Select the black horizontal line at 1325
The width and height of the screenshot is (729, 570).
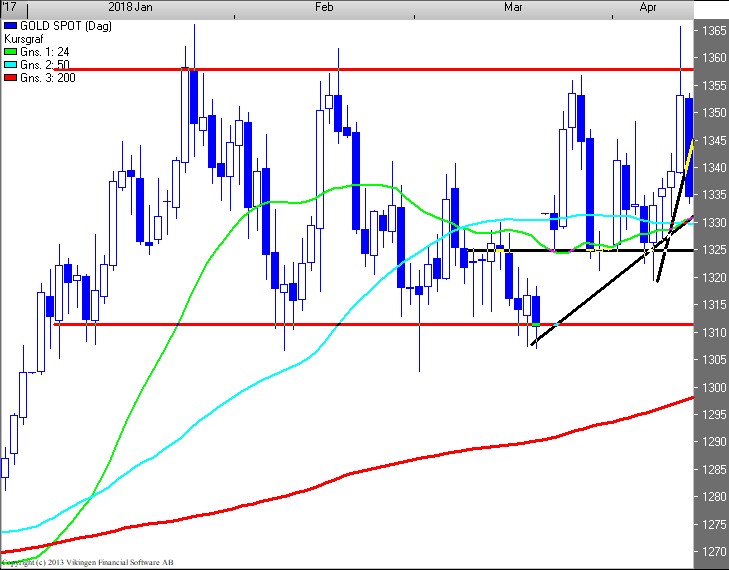pos(580,251)
